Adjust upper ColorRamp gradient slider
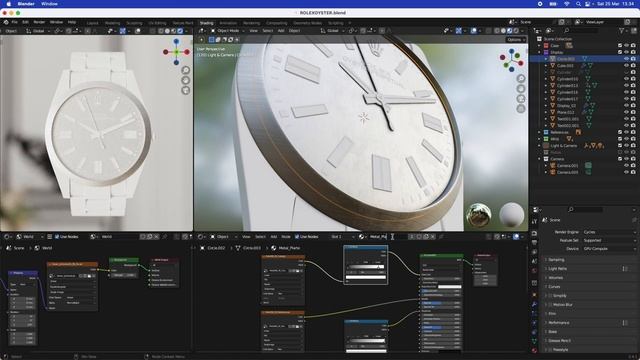Viewport: 640px width, 360px height. point(366,267)
